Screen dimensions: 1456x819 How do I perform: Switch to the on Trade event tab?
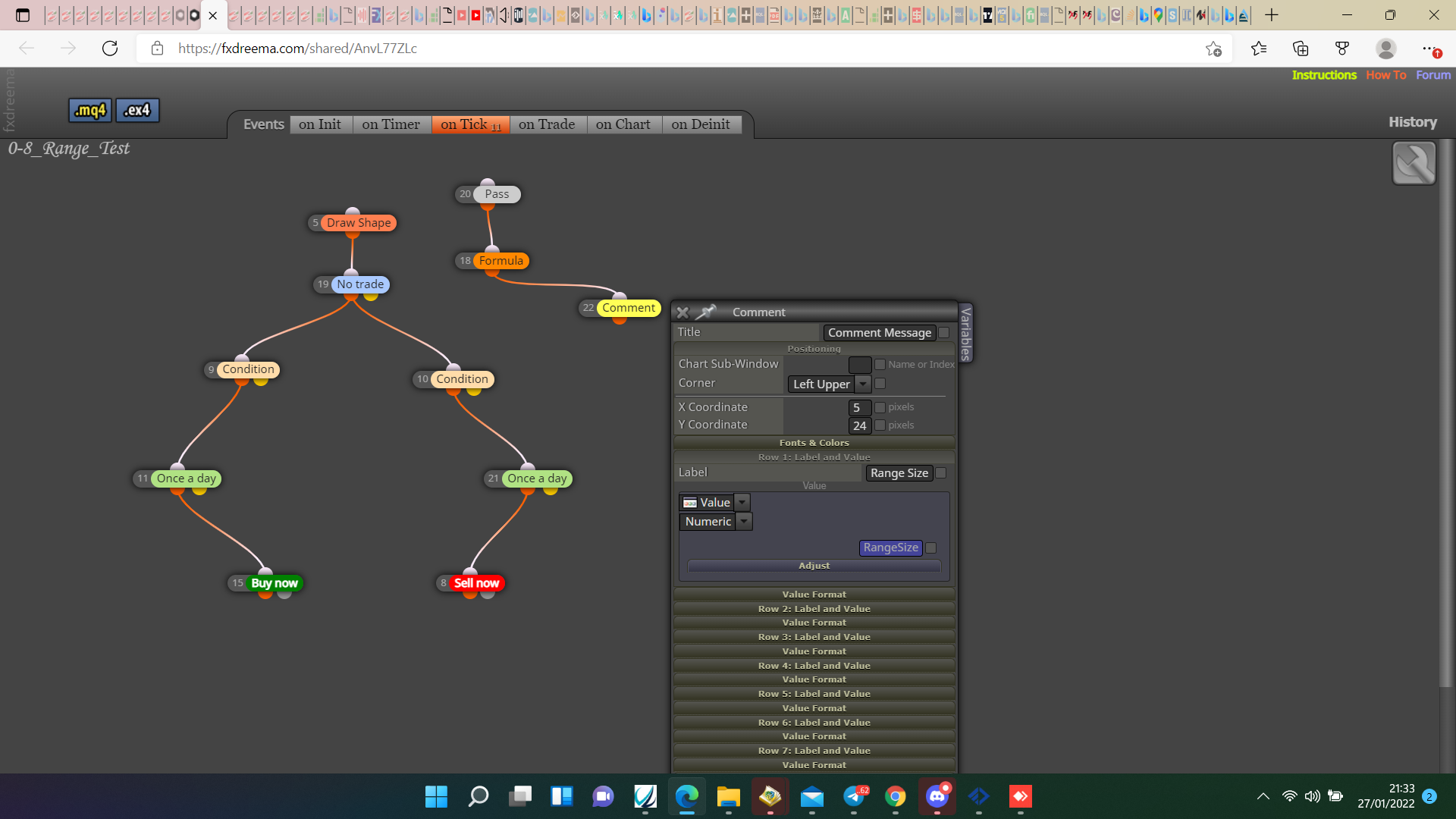click(x=547, y=124)
